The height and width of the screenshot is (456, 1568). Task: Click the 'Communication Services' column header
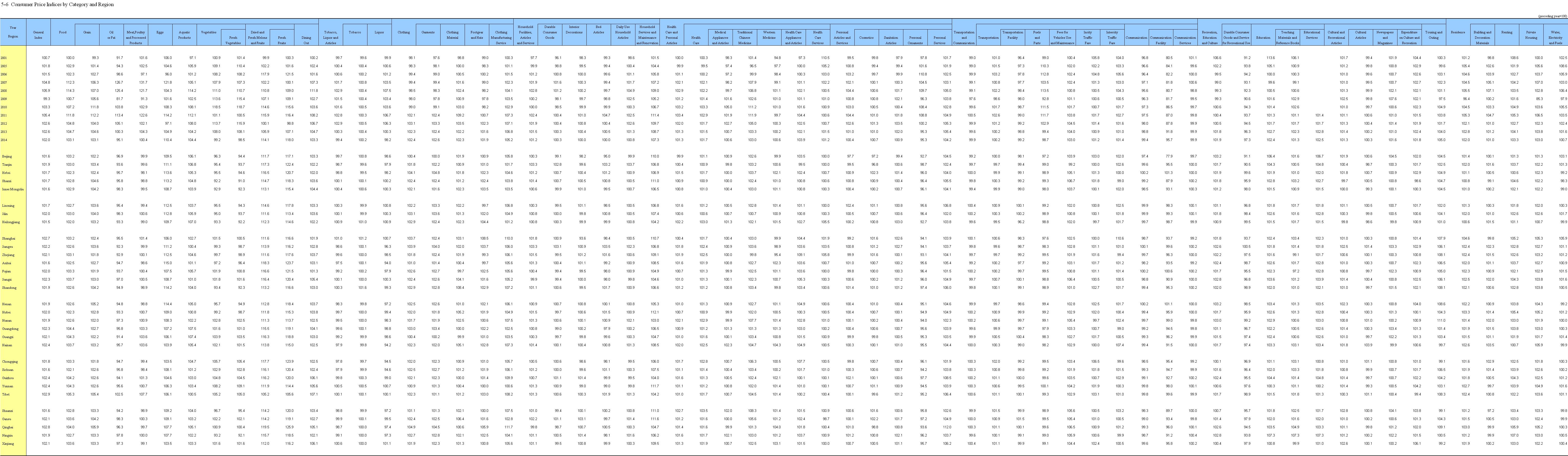1185,40
